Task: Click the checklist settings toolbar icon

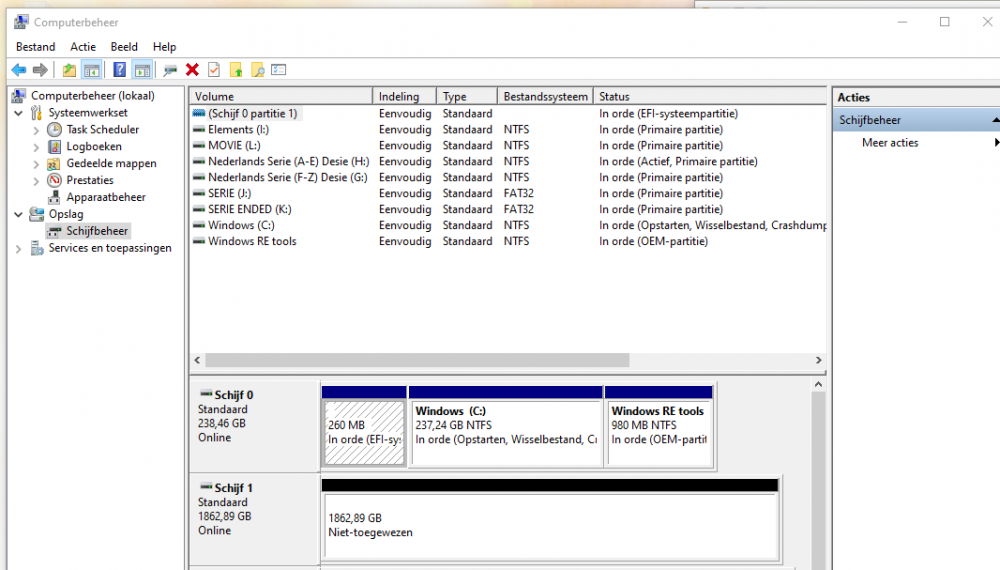Action: pos(279,69)
